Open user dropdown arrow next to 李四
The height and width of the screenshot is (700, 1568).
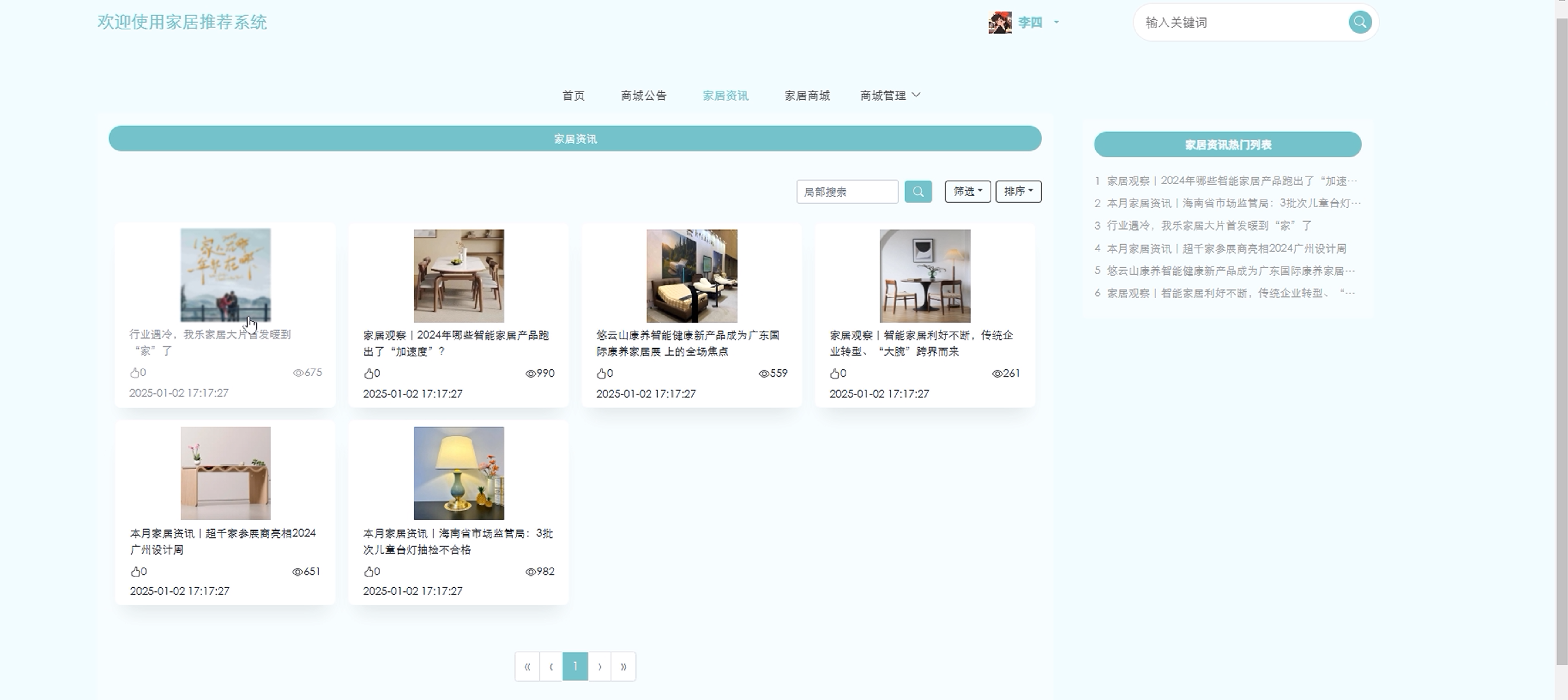click(x=1056, y=22)
